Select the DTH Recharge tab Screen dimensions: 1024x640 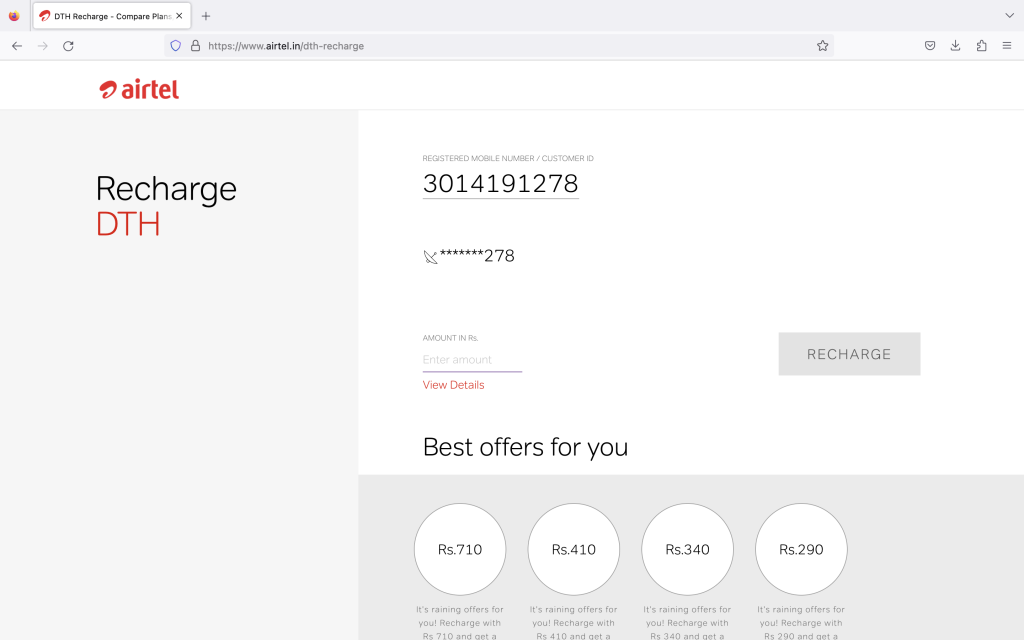(x=112, y=16)
